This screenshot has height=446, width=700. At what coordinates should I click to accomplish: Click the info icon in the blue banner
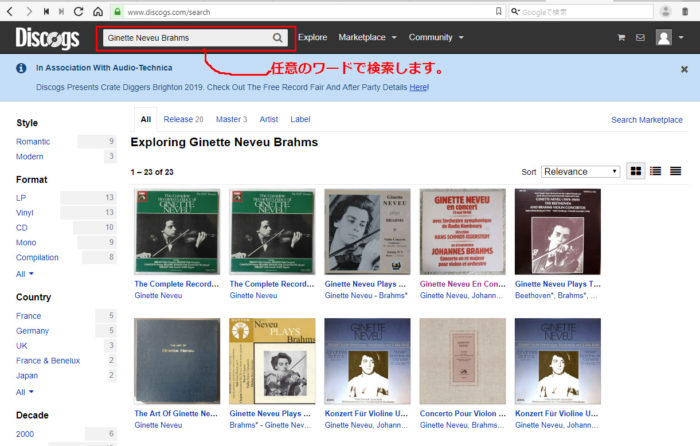21,68
